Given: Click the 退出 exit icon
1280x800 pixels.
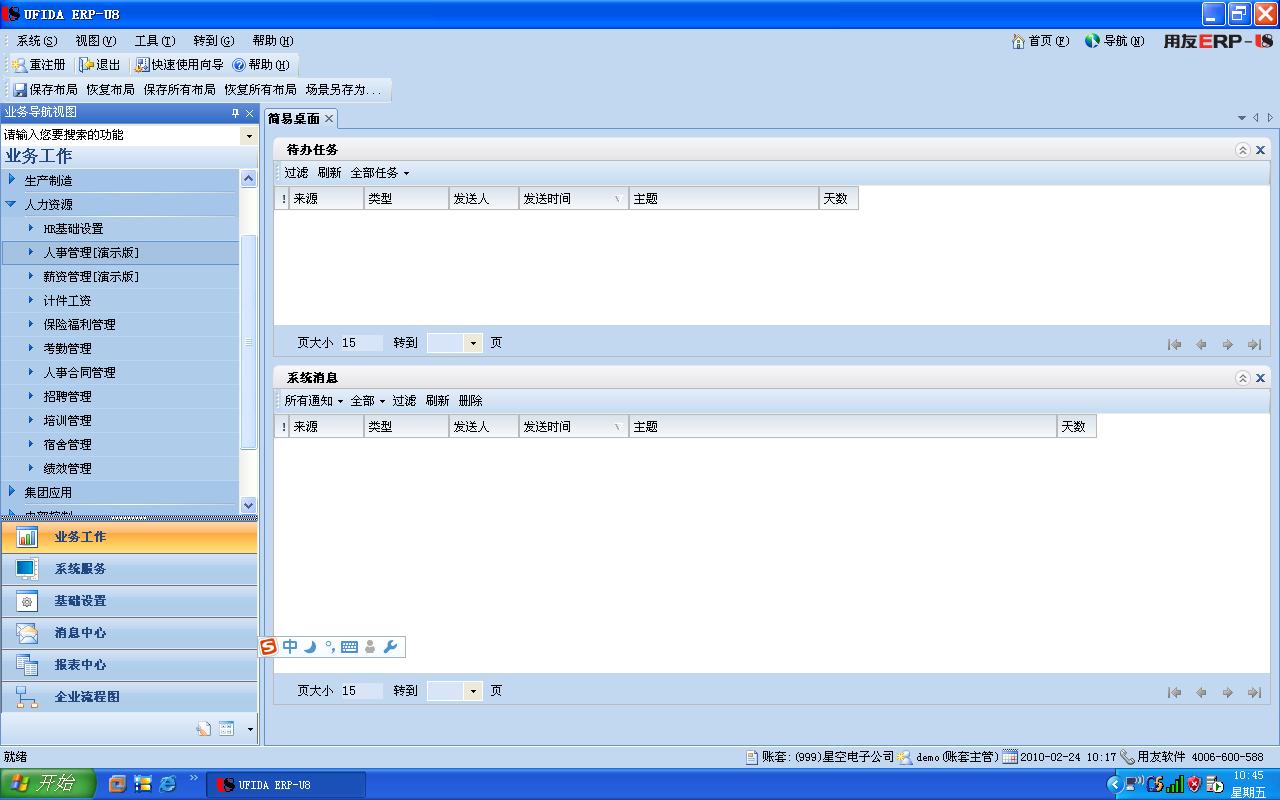Looking at the screenshot, I should [87, 65].
